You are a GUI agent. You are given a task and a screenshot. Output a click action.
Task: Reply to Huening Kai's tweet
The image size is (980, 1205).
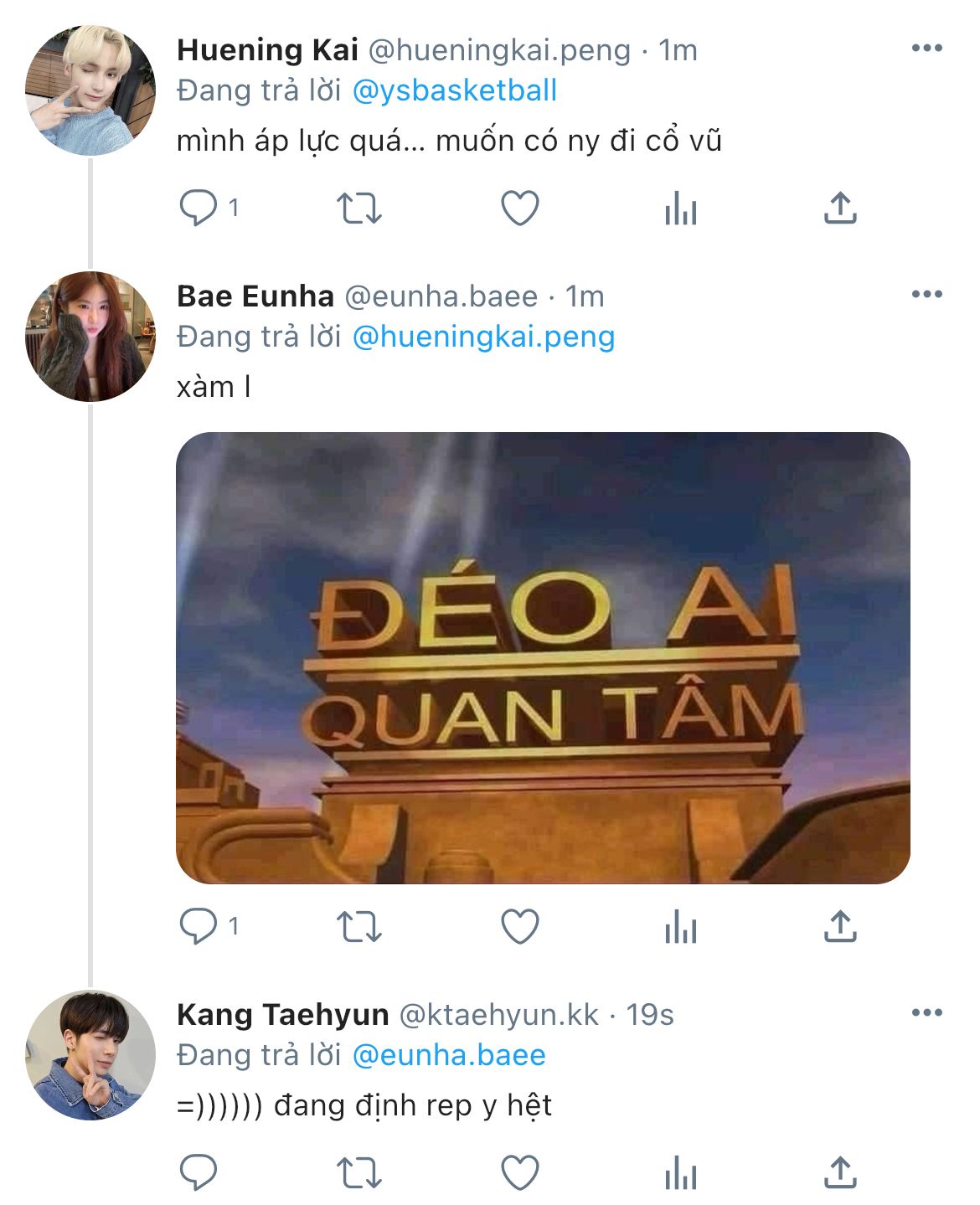click(199, 208)
